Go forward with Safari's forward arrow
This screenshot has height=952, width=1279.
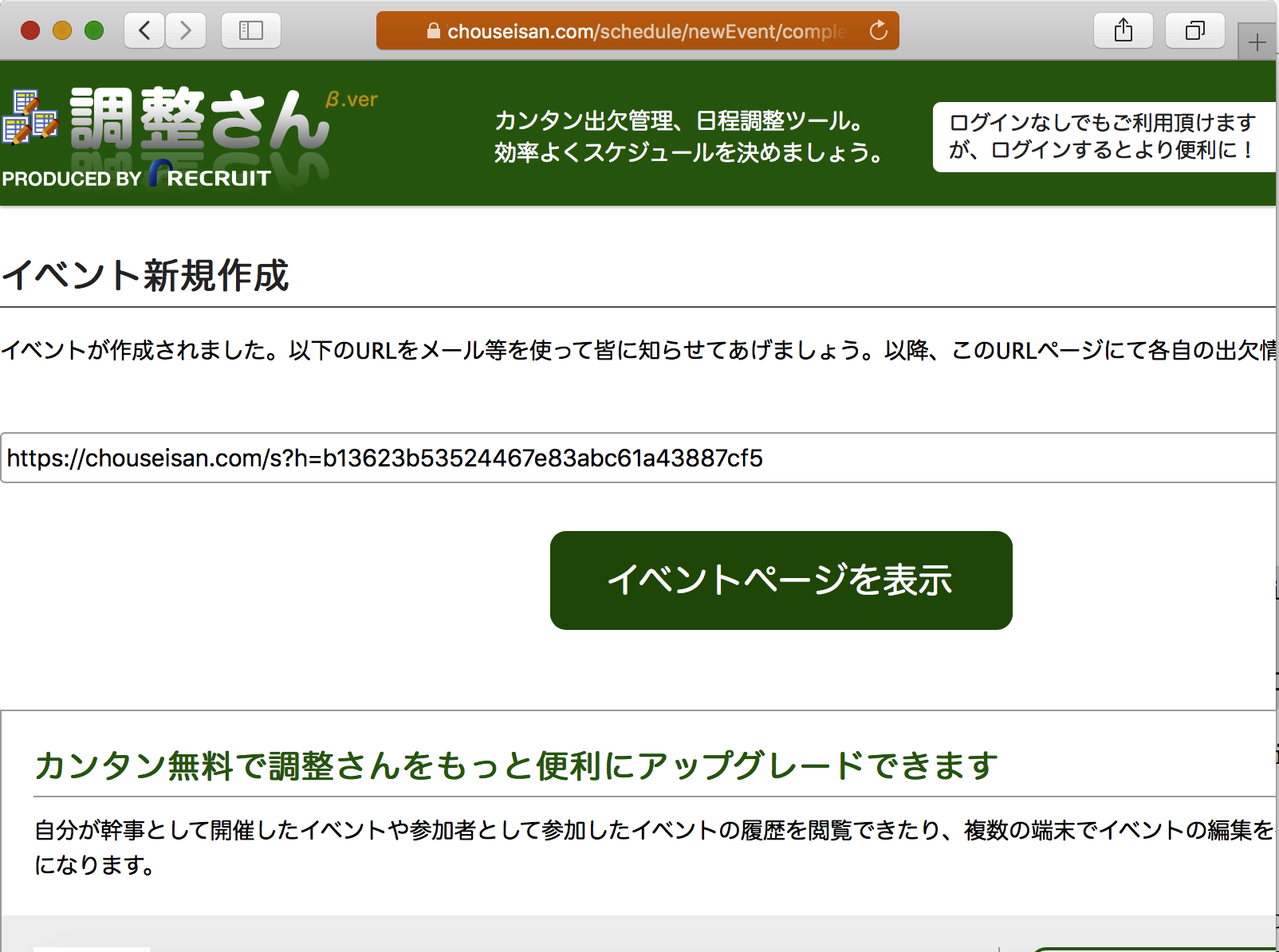(186, 31)
